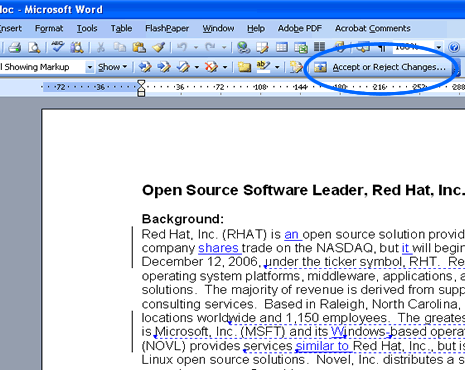This screenshot has height=370, width=465.
Task: Click the ruler indent marker
Action: pyautogui.click(x=141, y=88)
